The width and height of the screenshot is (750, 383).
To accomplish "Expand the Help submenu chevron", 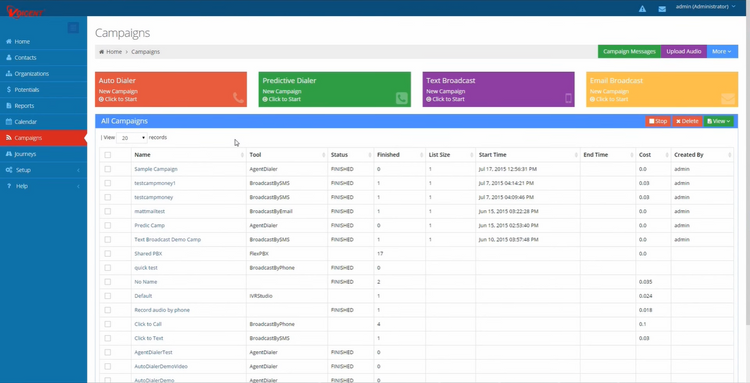I will coord(78,186).
